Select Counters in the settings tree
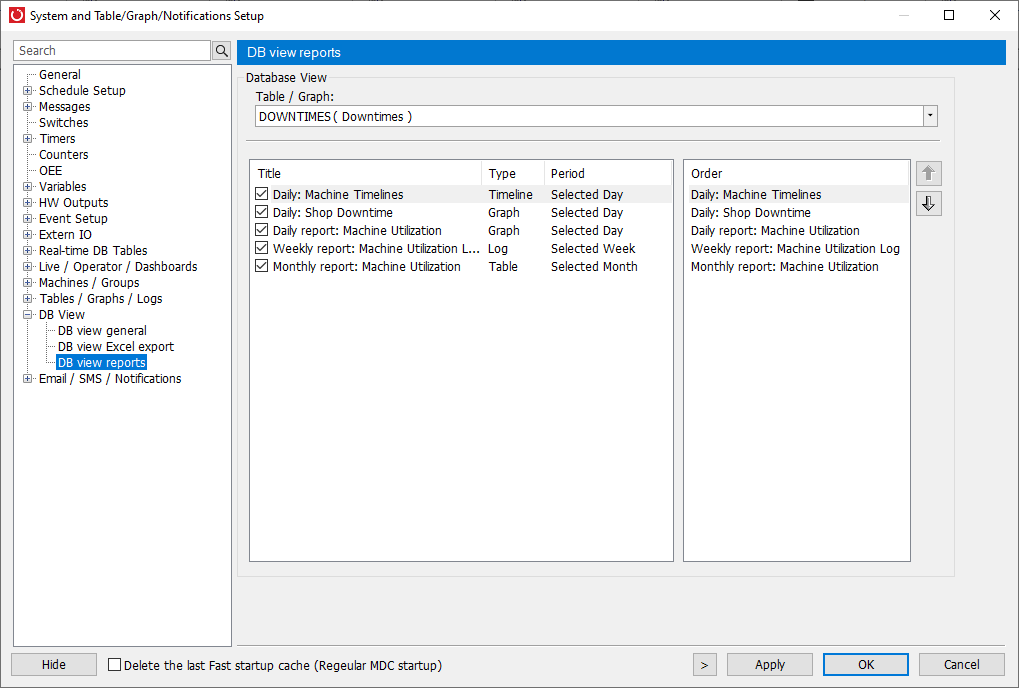 [x=64, y=155]
